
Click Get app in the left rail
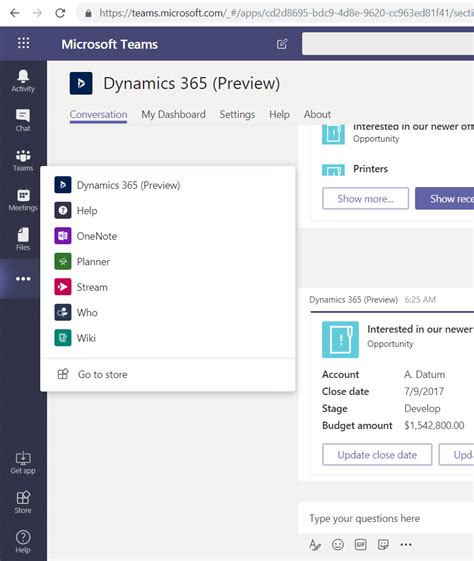[x=23, y=463]
